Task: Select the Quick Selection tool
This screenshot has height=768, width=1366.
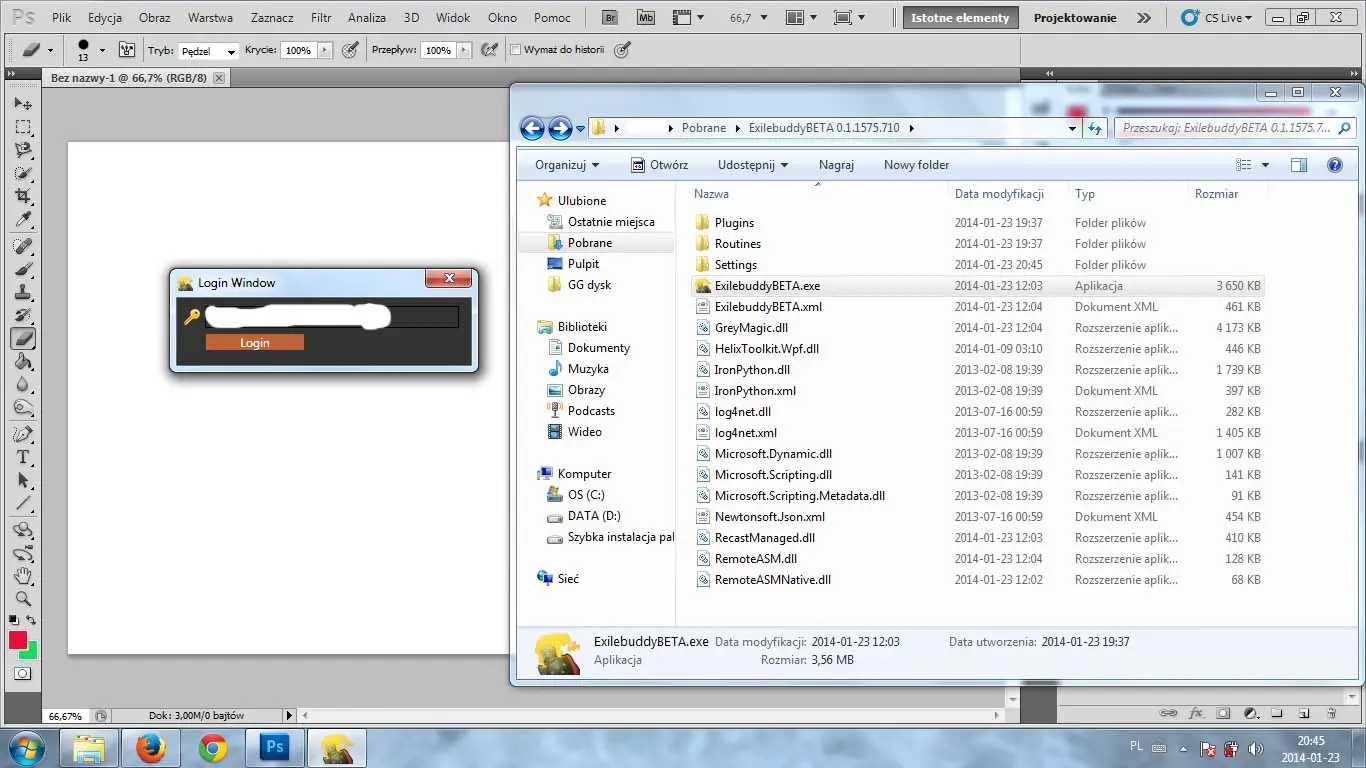Action: coord(23,174)
